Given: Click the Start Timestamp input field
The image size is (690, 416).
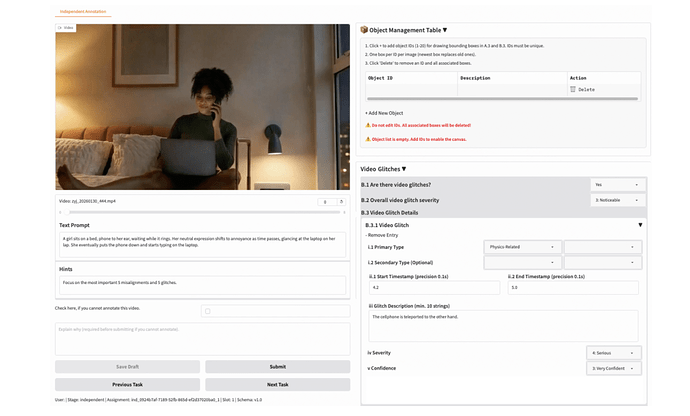Looking at the screenshot, I should (434, 287).
